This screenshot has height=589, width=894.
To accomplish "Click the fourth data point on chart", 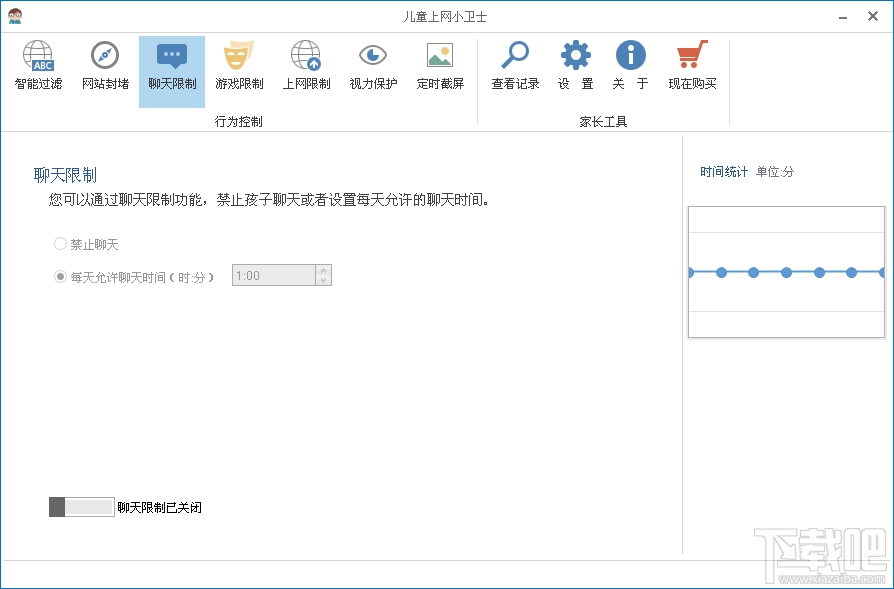I will pos(786,273).
